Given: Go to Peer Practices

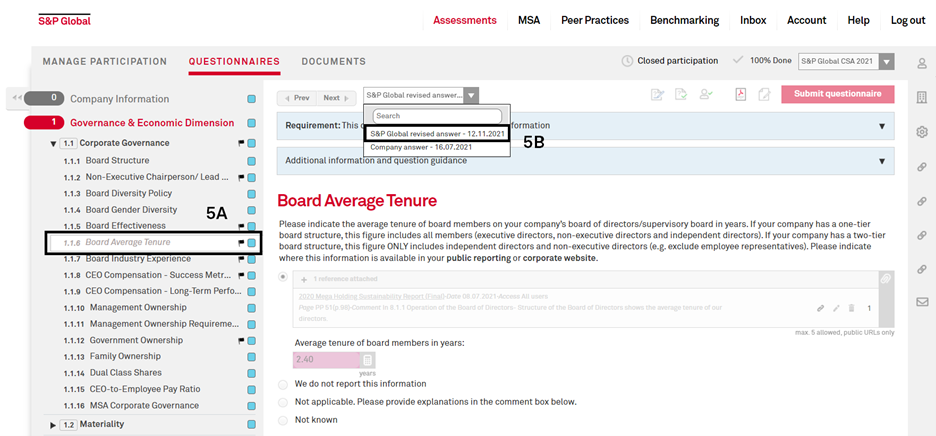Looking at the screenshot, I should tap(595, 20).
